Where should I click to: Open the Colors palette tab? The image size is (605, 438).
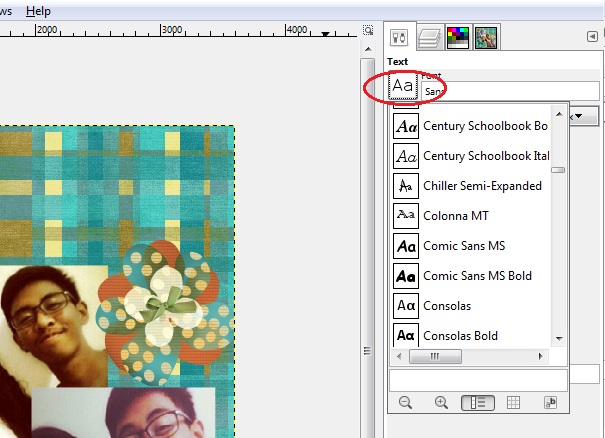click(x=458, y=37)
